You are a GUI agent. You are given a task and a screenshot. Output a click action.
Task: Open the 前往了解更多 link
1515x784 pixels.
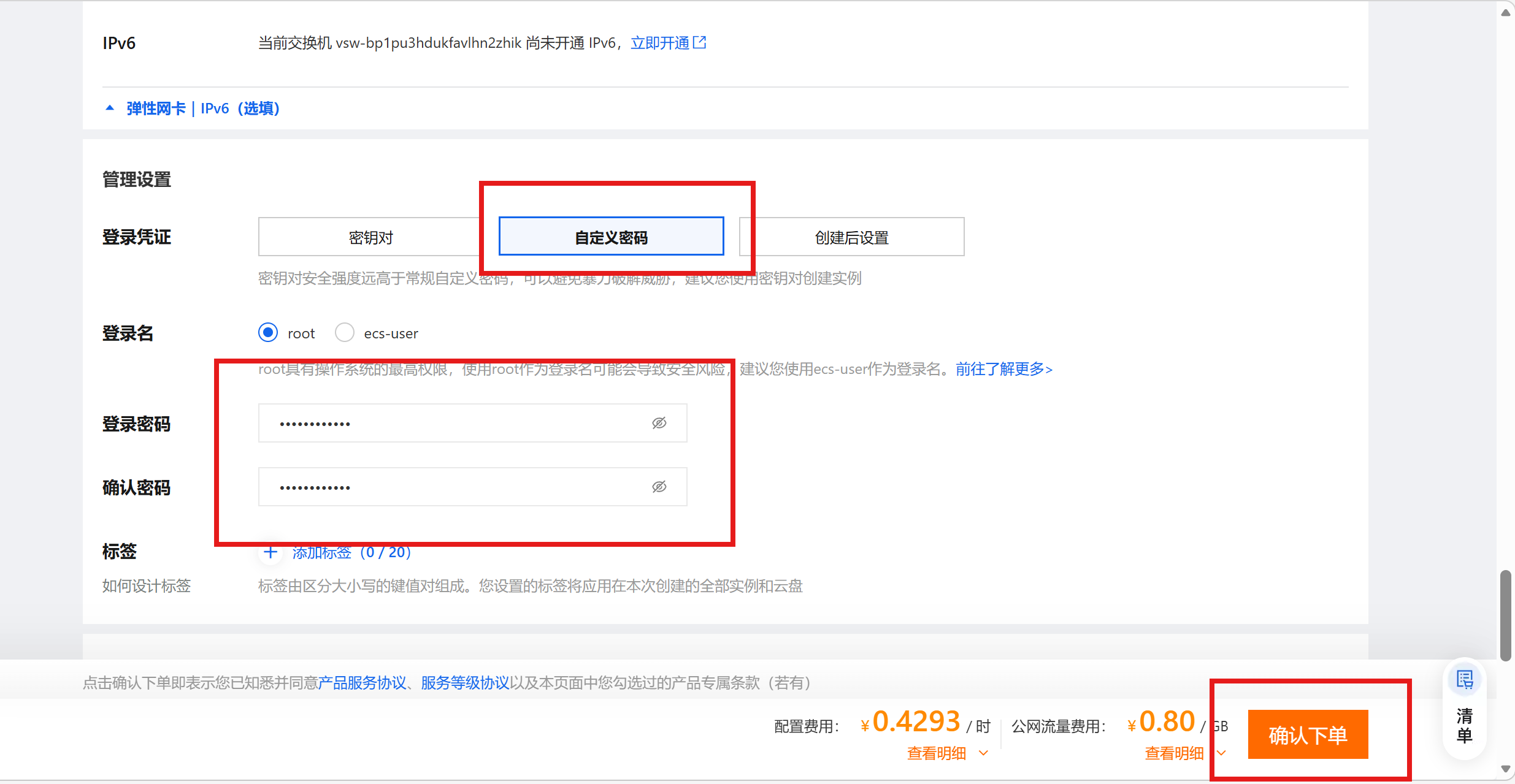[x=1003, y=369]
